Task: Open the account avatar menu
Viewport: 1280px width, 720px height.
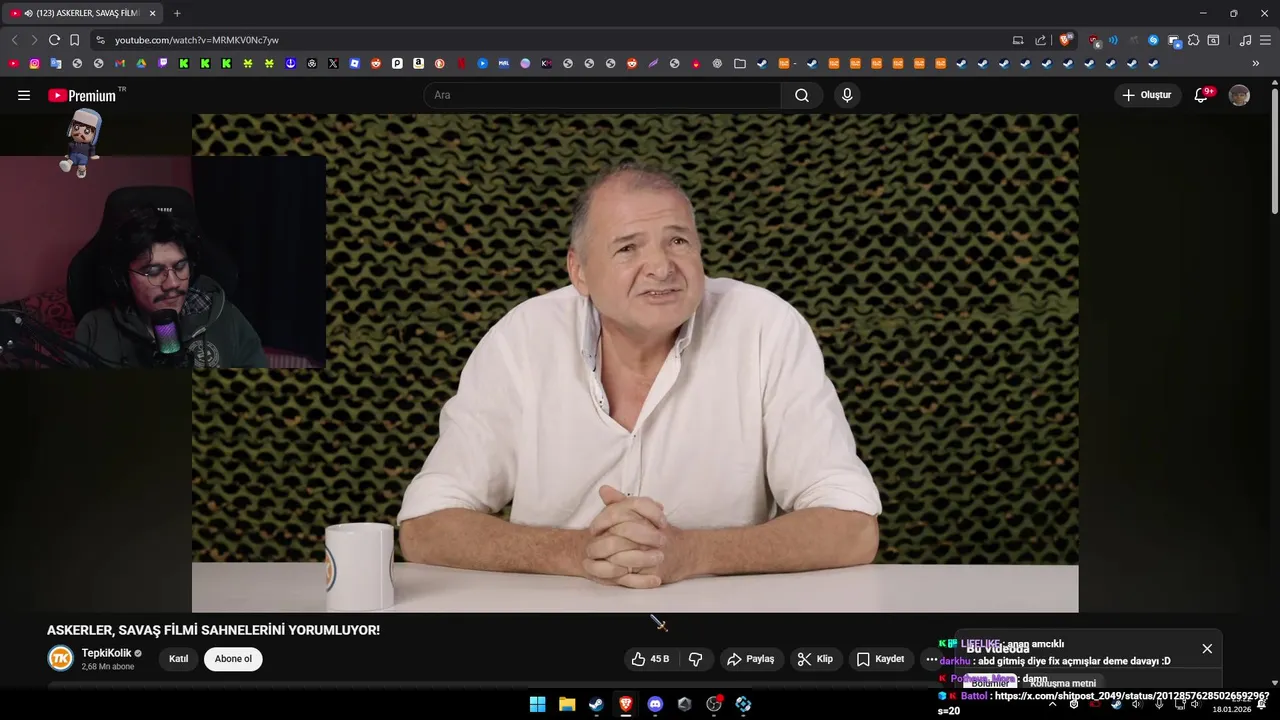Action: 1239,95
